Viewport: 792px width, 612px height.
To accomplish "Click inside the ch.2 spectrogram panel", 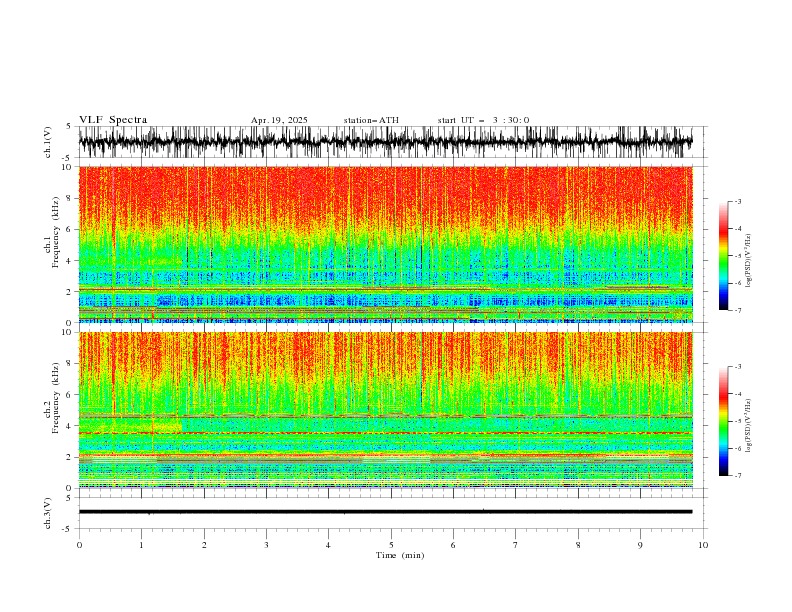I will pos(385,410).
